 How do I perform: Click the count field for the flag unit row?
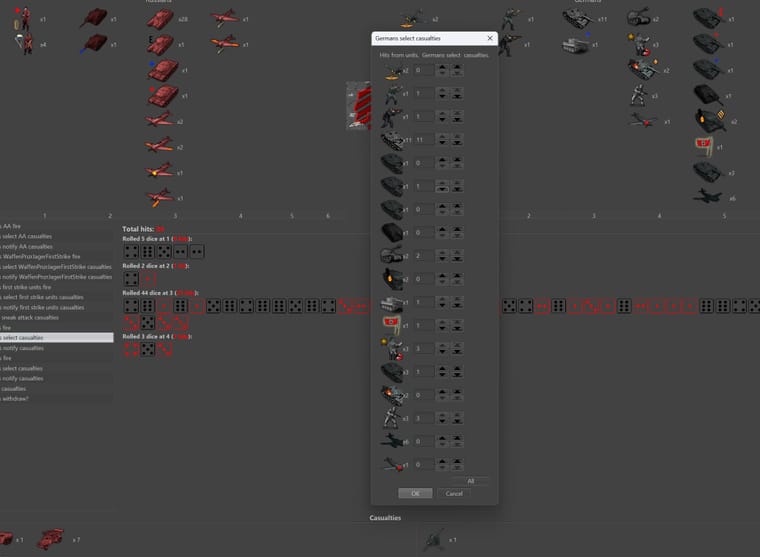point(424,325)
